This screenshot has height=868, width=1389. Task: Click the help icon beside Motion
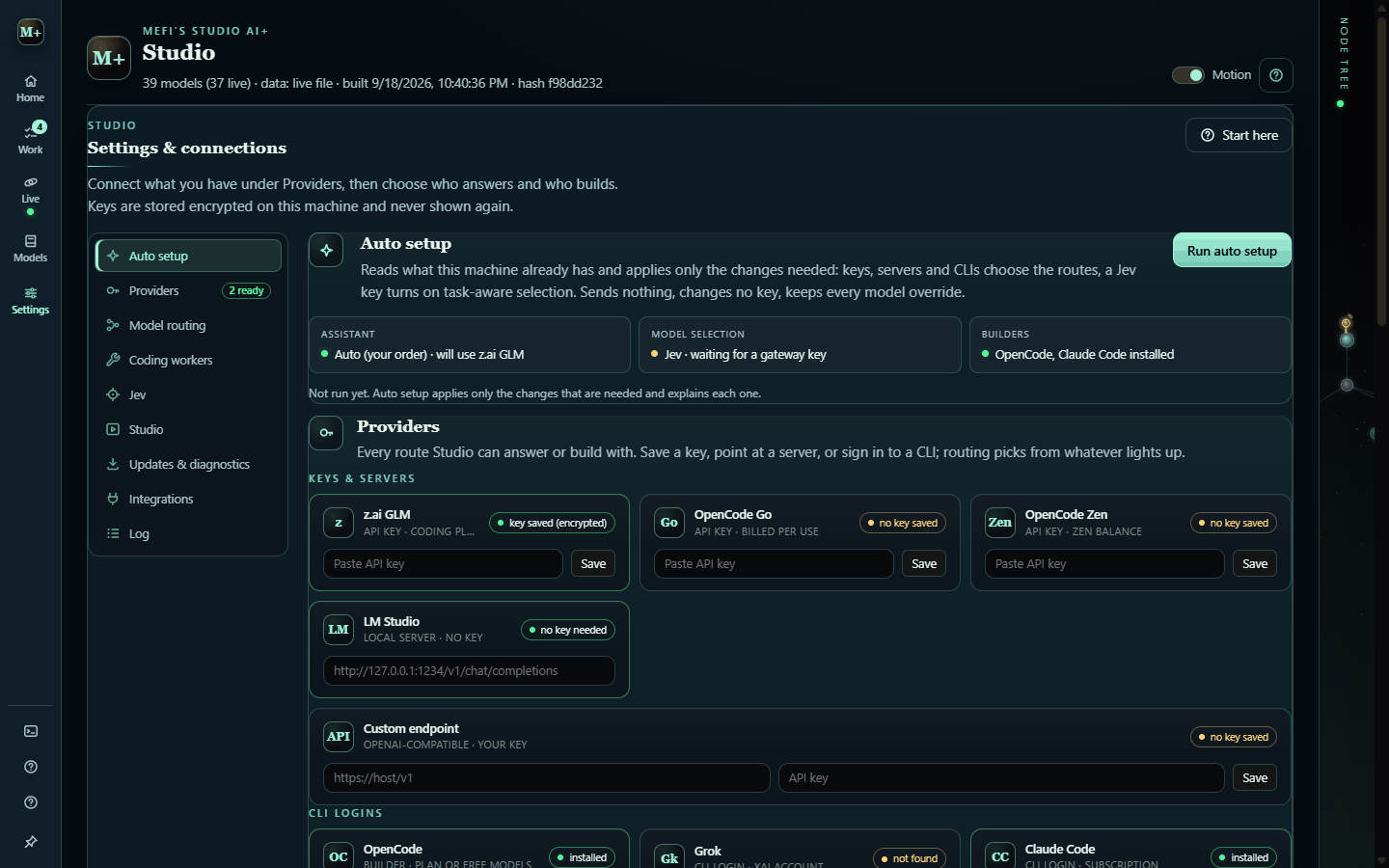[x=1276, y=75]
